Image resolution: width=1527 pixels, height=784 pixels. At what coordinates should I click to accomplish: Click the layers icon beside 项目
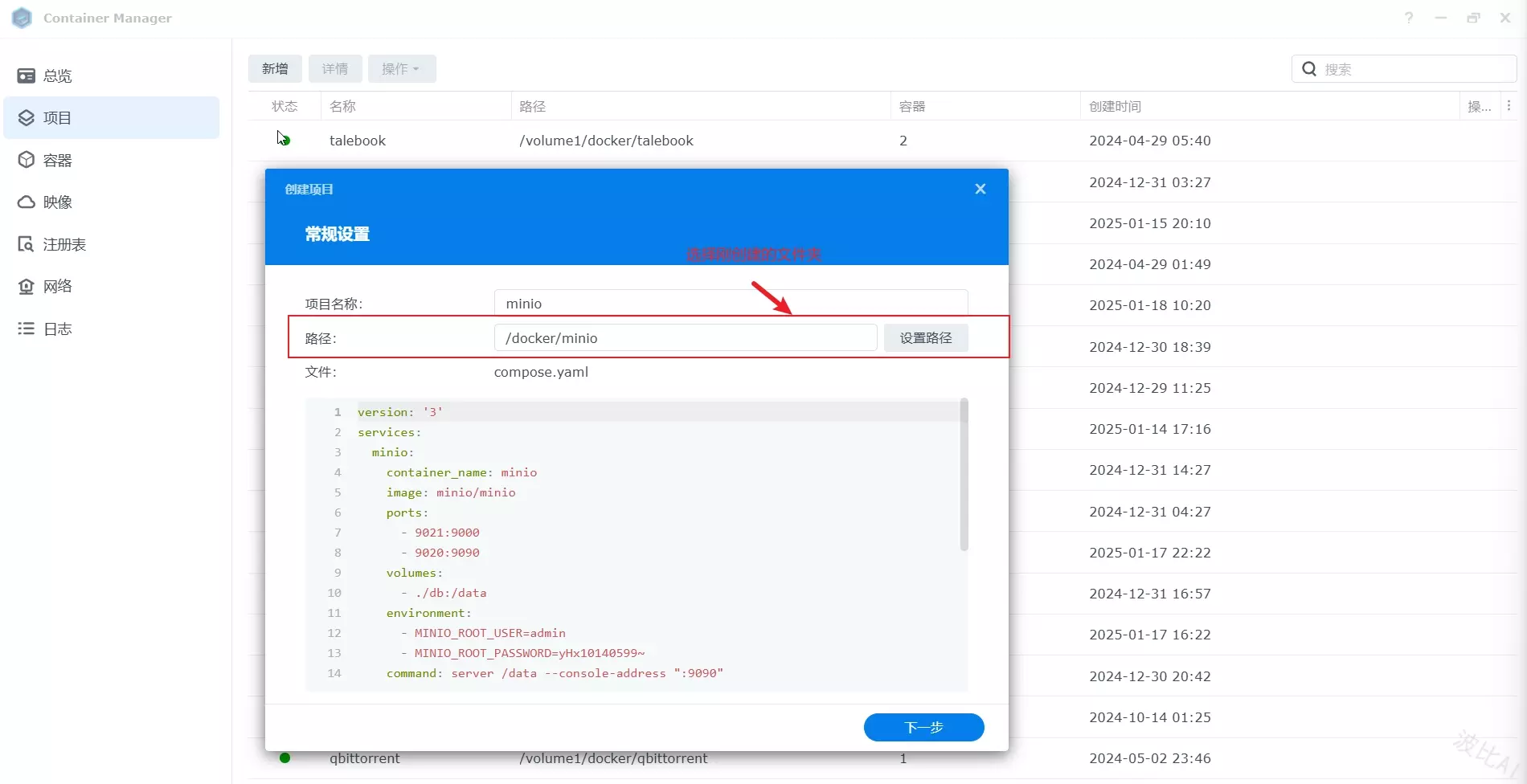click(27, 117)
